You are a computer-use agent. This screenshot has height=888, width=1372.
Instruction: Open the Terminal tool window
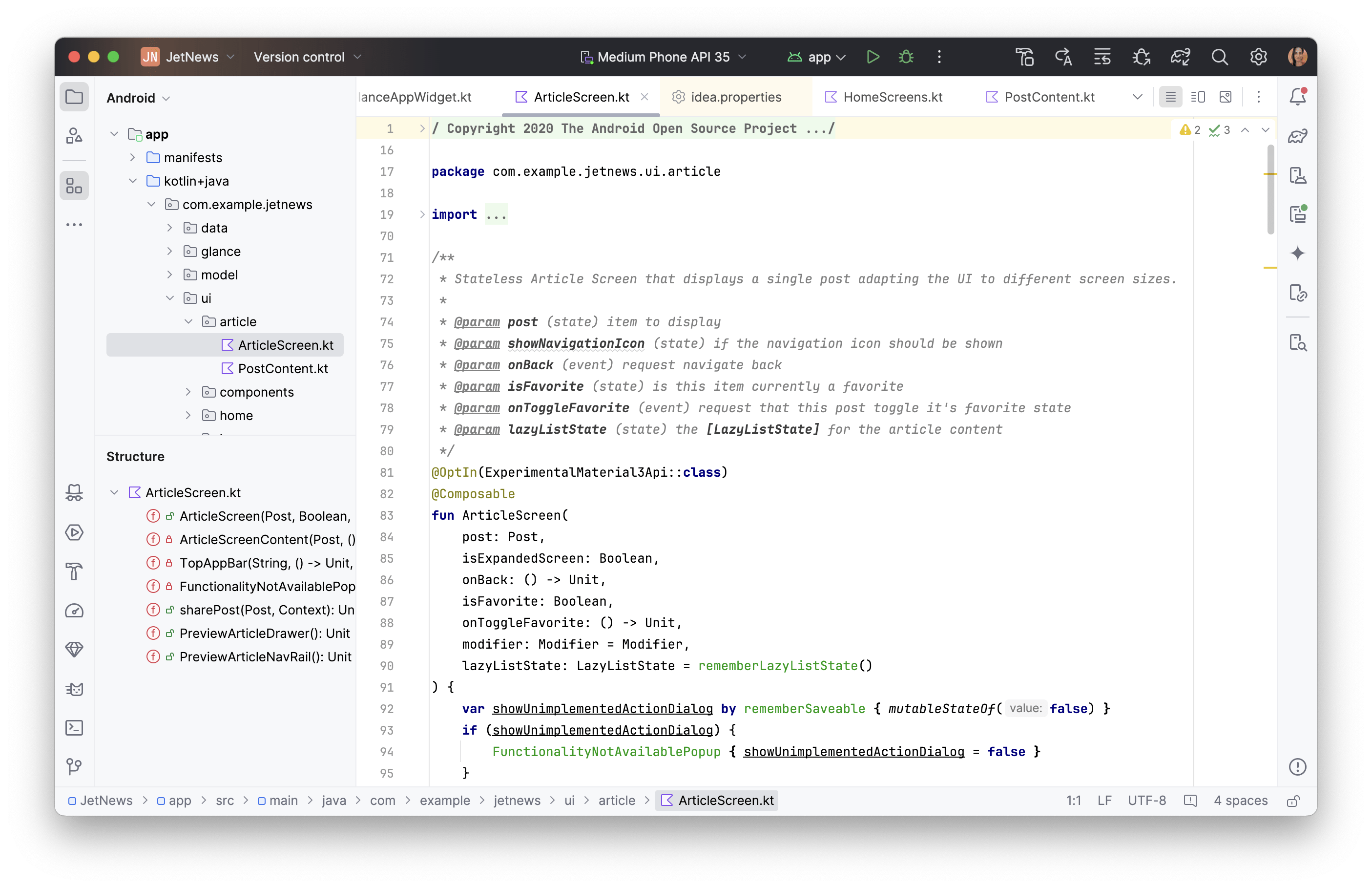[x=74, y=728]
